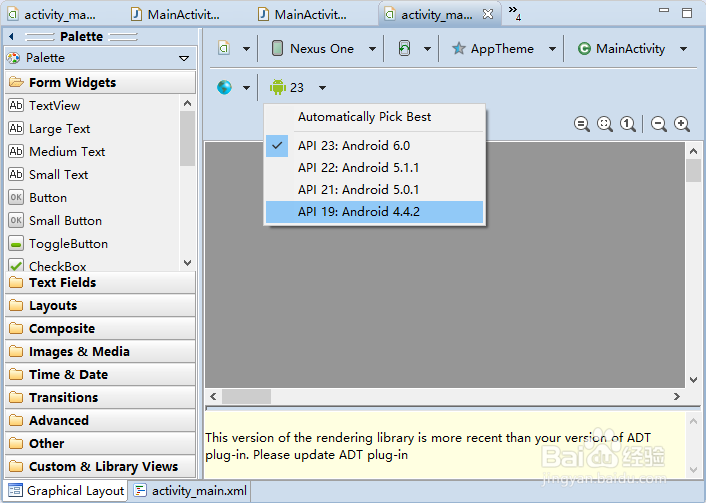Select API 21: Android 5.0.1
Screen dimensions: 706x503
coord(374,190)
